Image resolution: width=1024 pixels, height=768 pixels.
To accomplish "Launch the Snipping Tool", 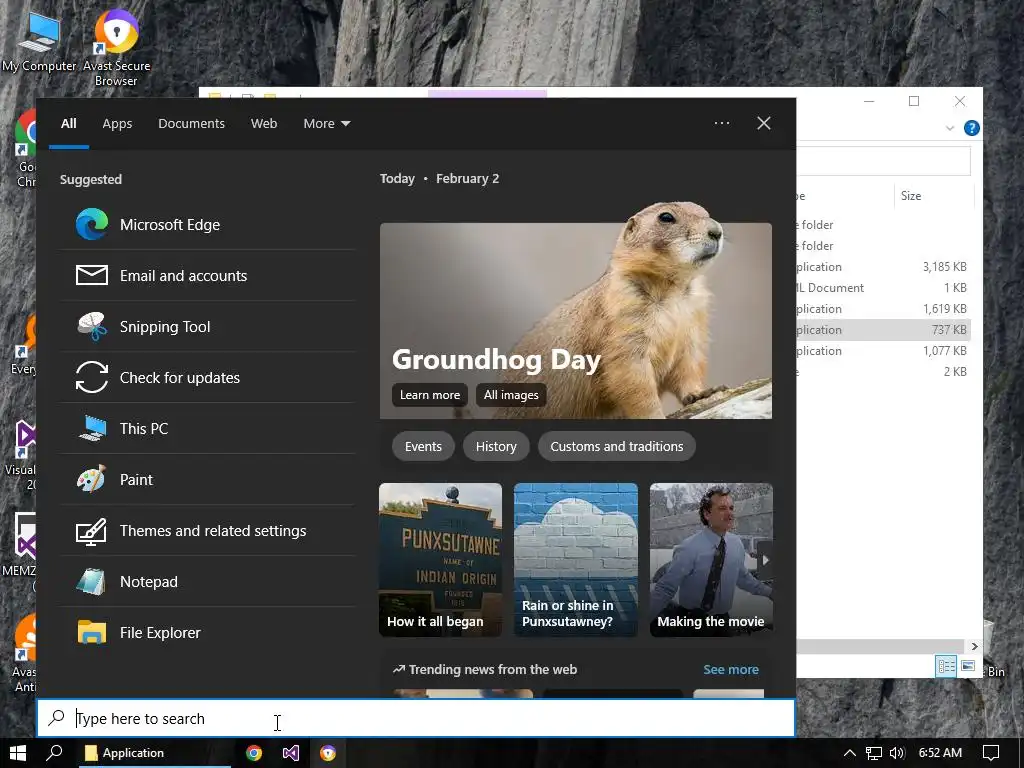I will point(208,327).
